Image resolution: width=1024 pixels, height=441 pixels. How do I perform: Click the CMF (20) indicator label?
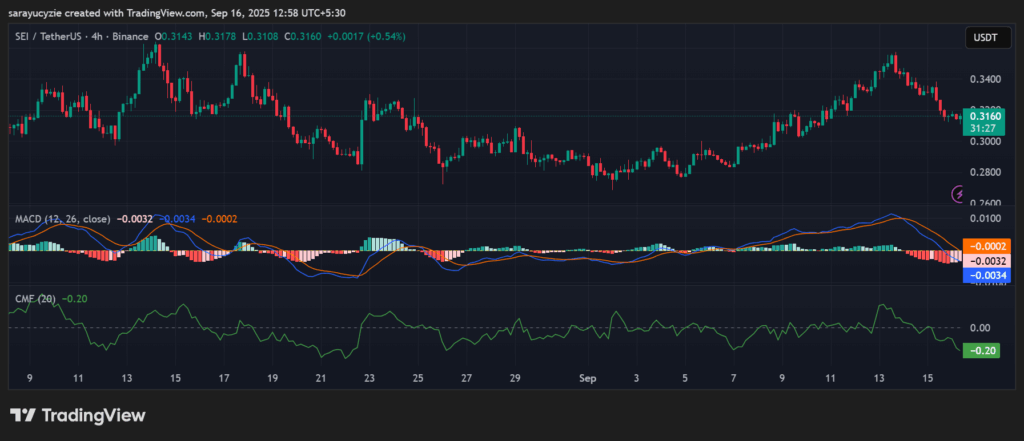click(x=35, y=299)
